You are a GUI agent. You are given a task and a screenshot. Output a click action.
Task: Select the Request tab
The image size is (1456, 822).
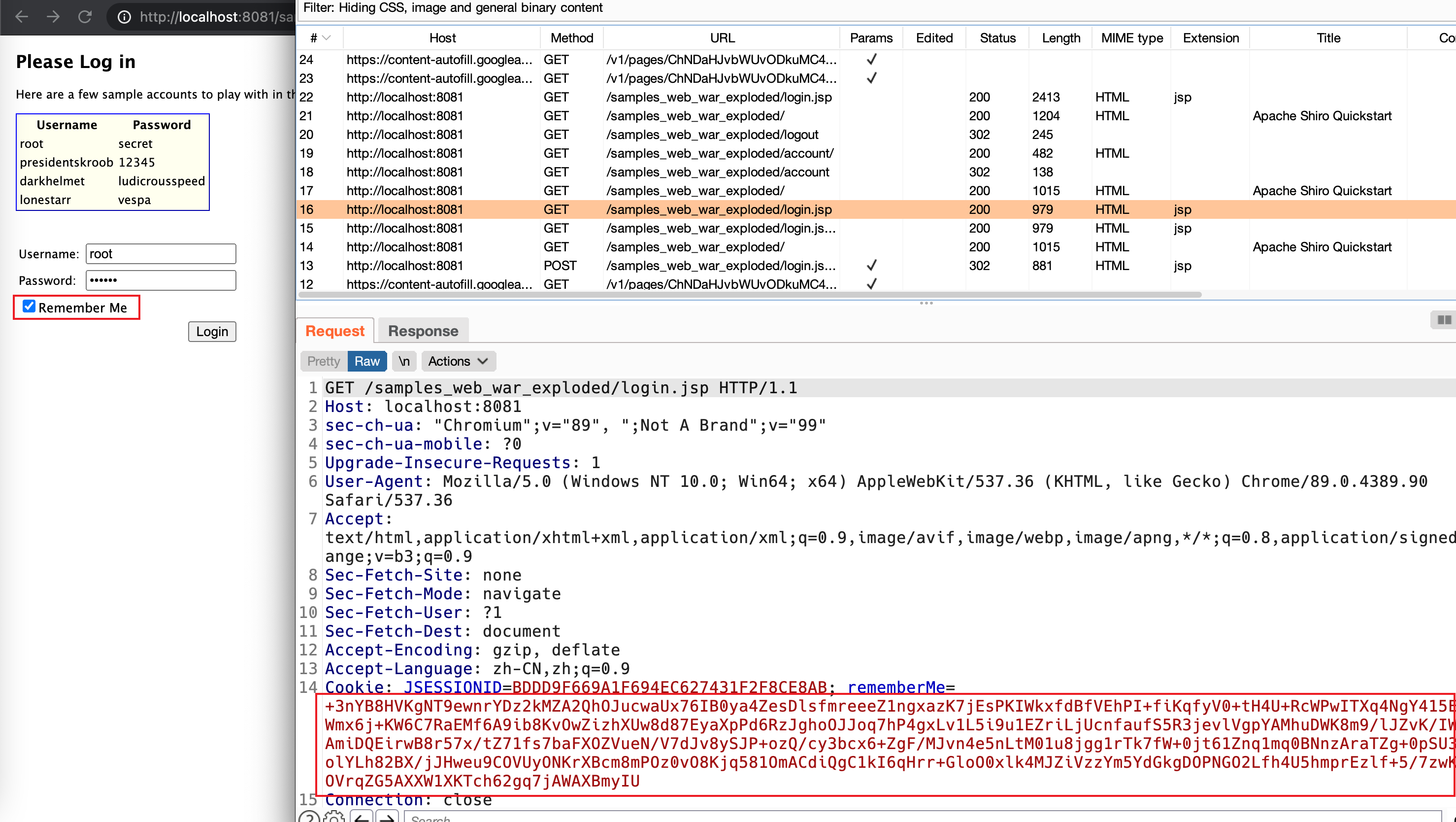point(334,331)
